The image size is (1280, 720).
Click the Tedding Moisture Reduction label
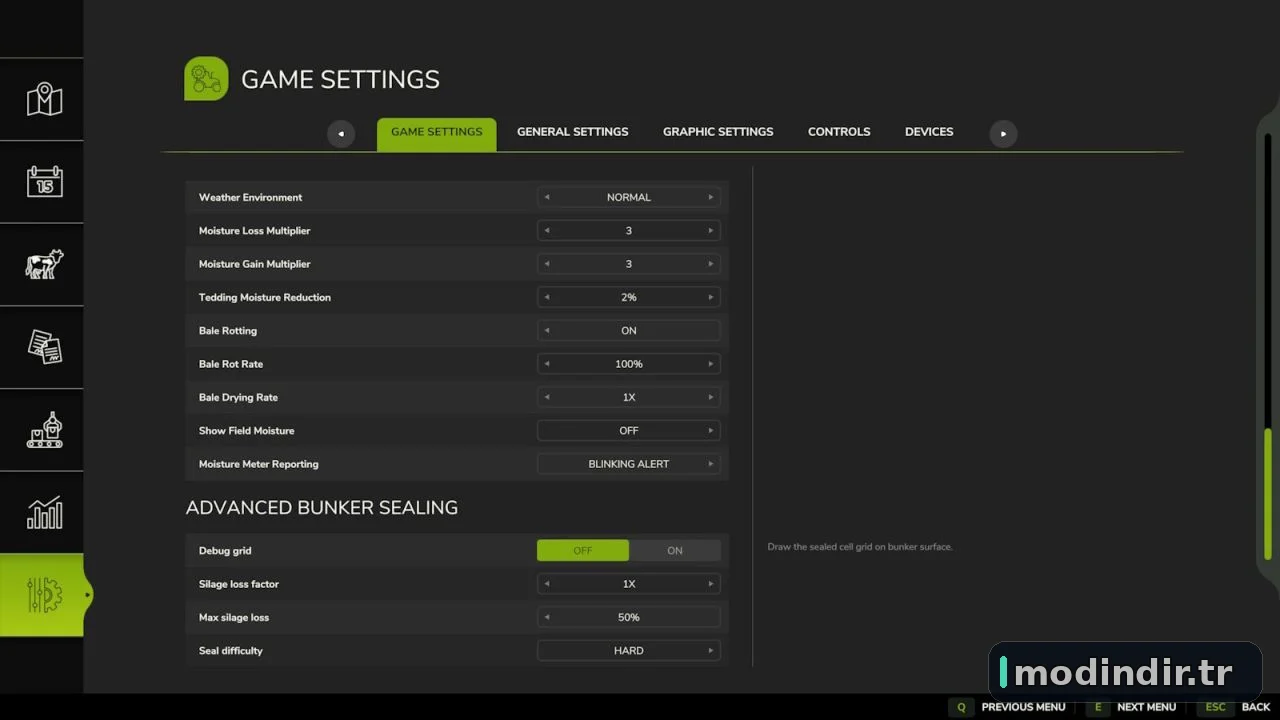coord(265,297)
